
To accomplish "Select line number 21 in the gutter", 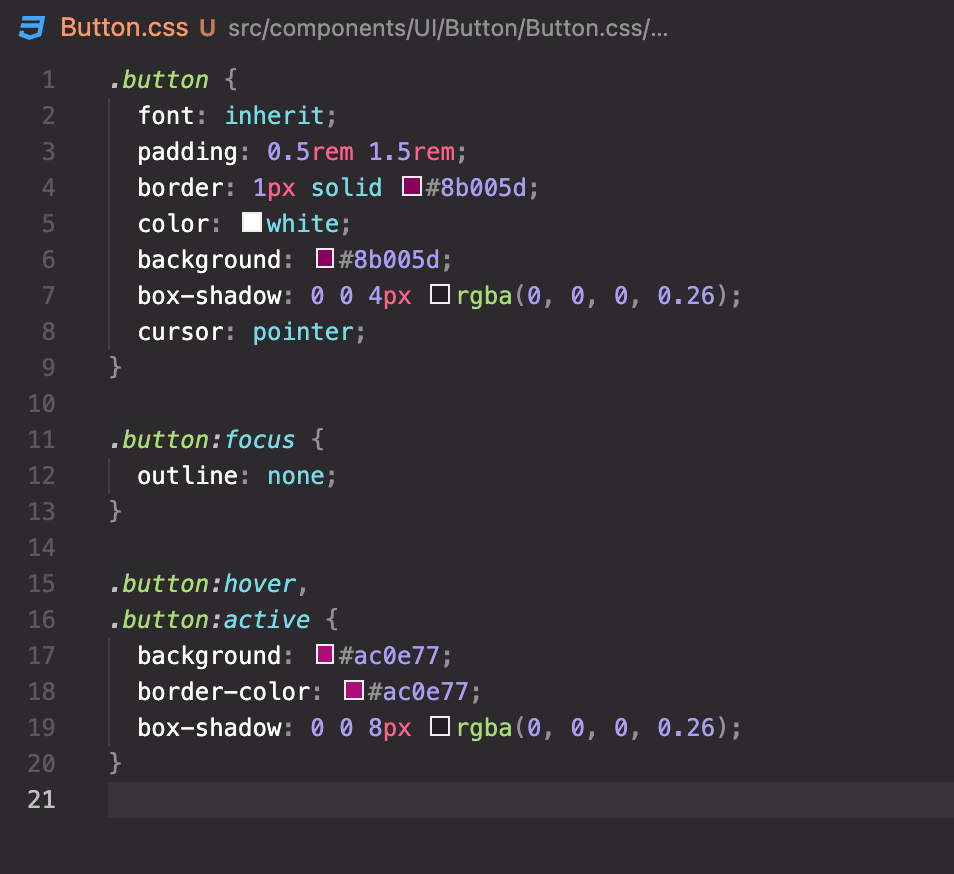I will point(41,800).
